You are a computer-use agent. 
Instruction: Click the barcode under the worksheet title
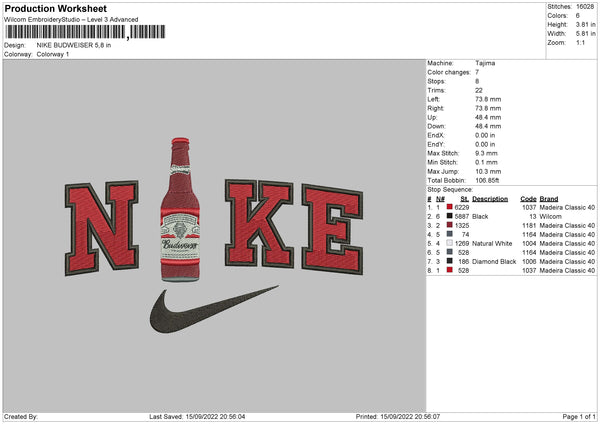pos(85,32)
